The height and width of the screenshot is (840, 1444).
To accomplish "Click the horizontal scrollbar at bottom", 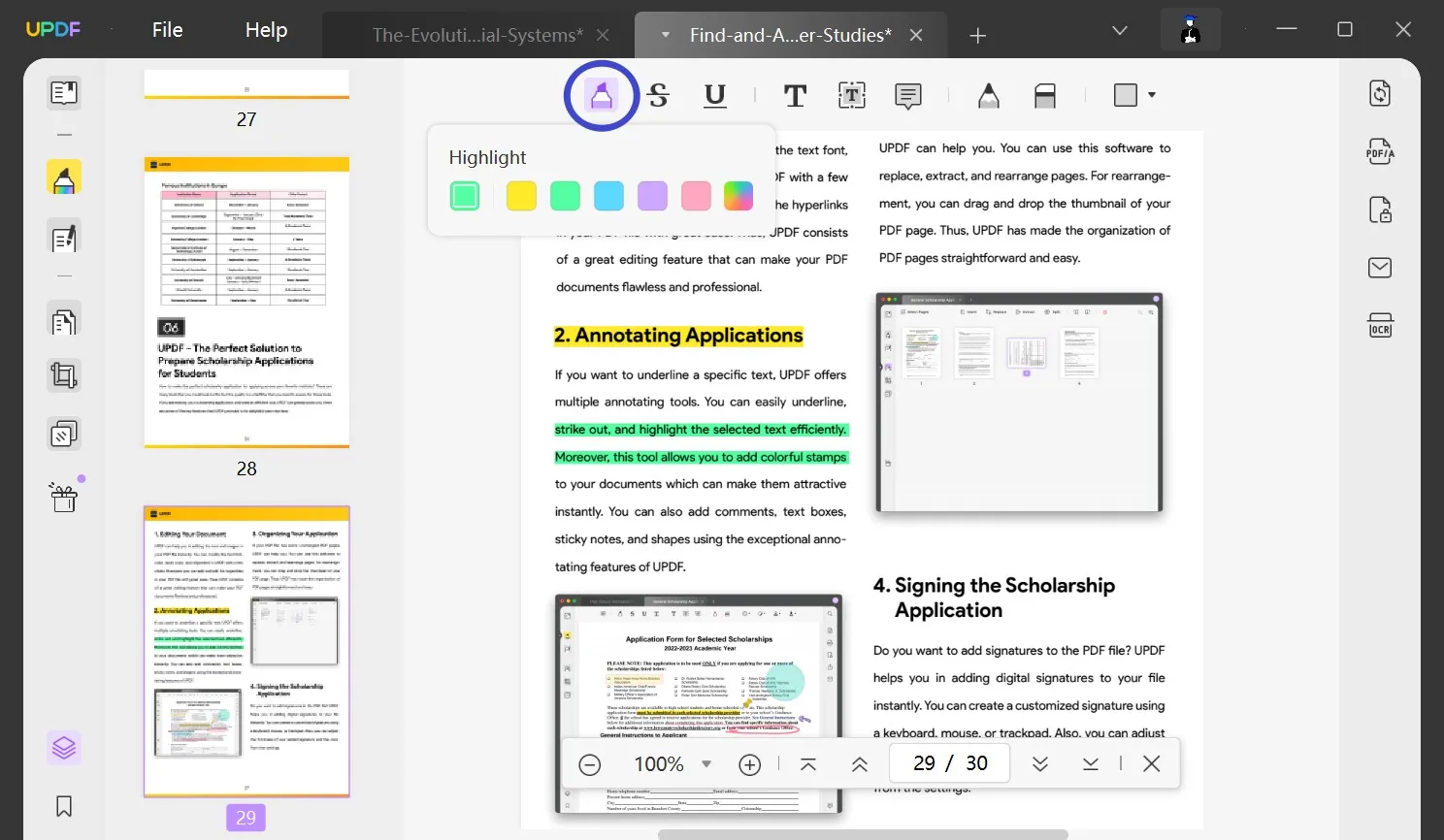I will point(863,834).
